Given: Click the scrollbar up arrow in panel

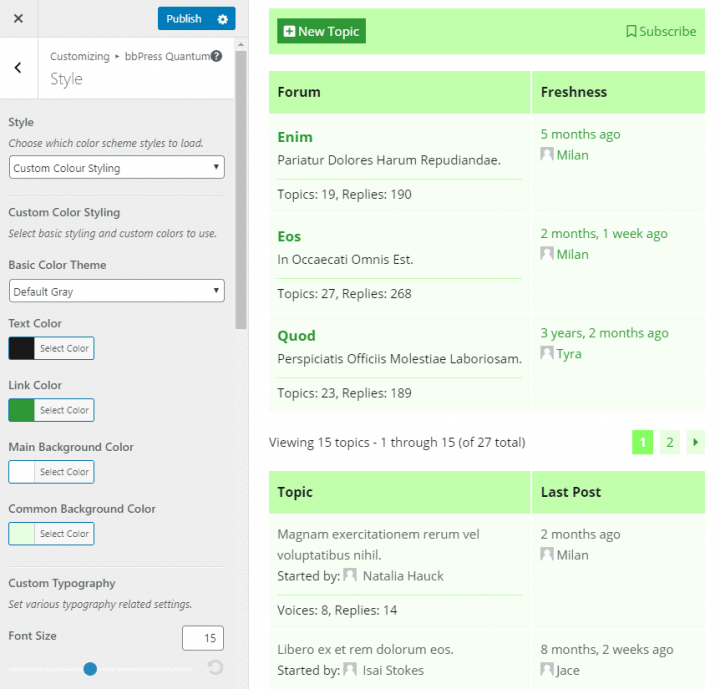Looking at the screenshot, I should tap(241, 45).
